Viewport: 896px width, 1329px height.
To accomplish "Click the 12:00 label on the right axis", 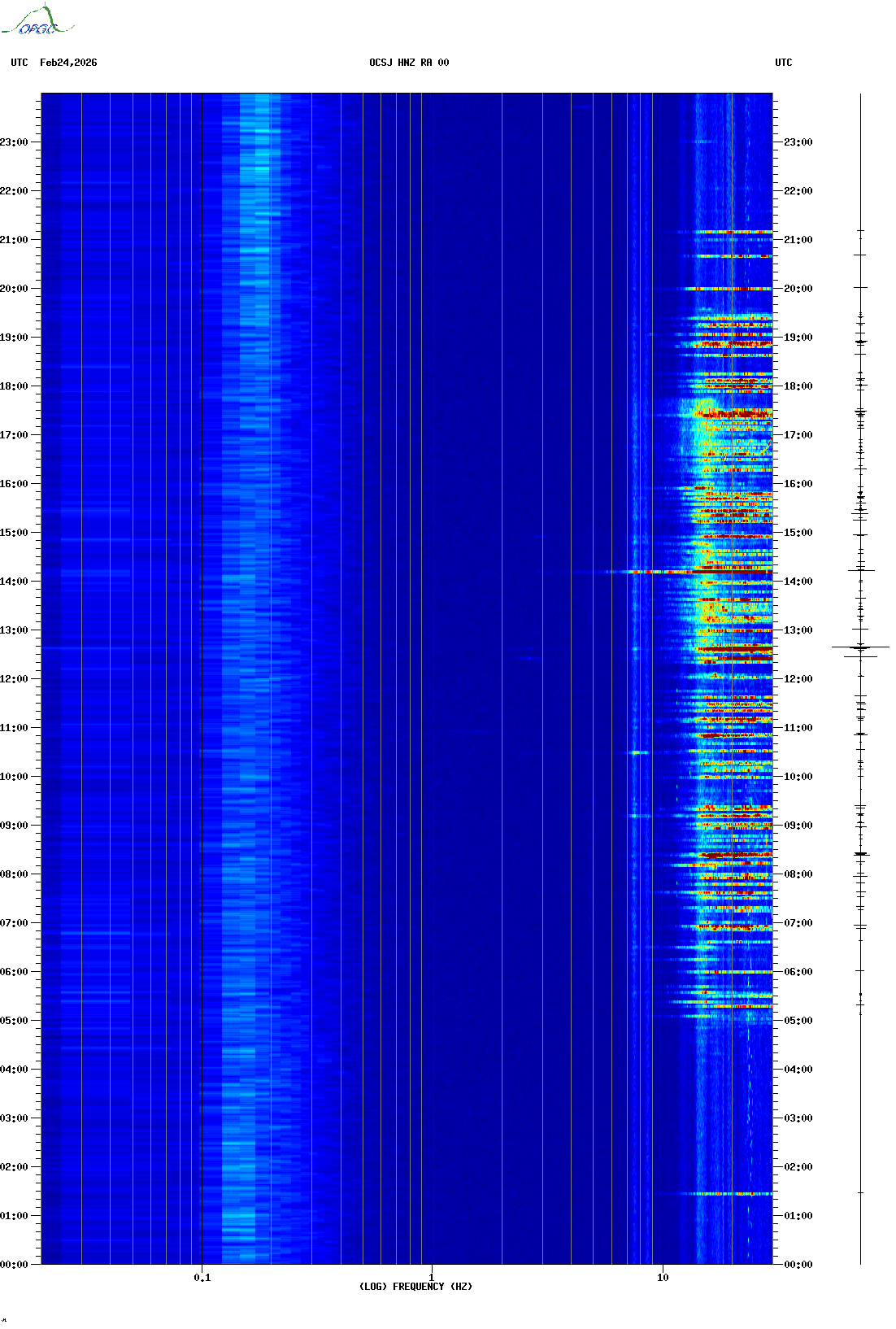I will [798, 679].
